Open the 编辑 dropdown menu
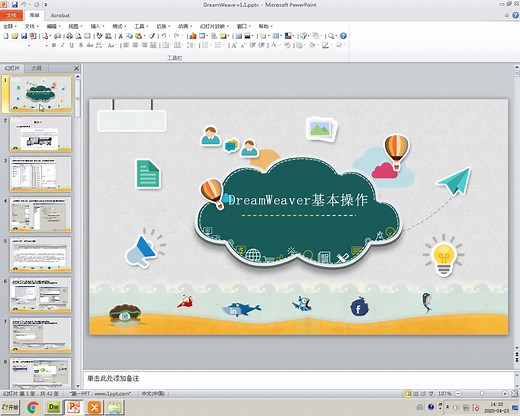 [53, 26]
